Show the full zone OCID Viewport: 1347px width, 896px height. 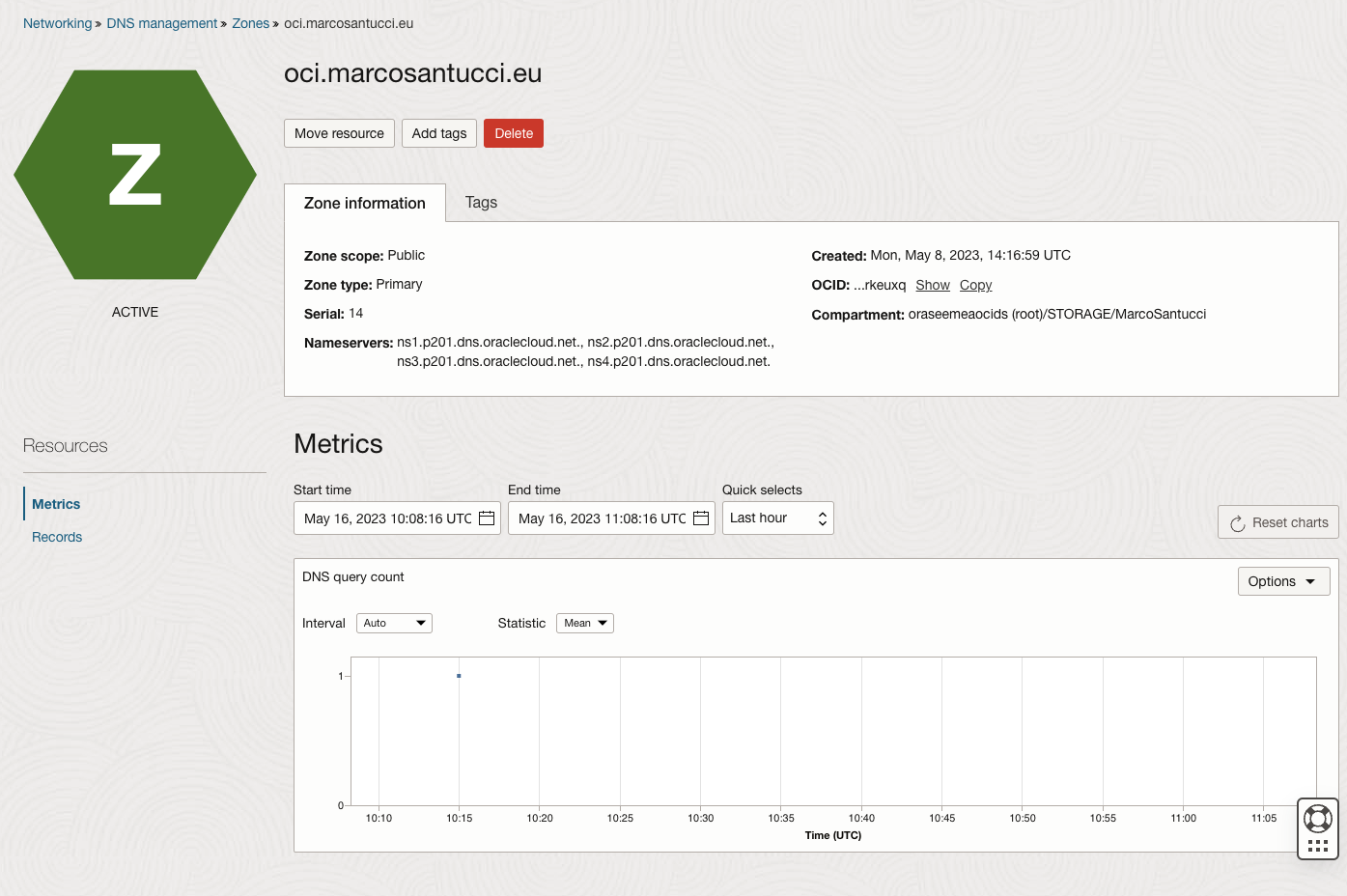pos(933,285)
